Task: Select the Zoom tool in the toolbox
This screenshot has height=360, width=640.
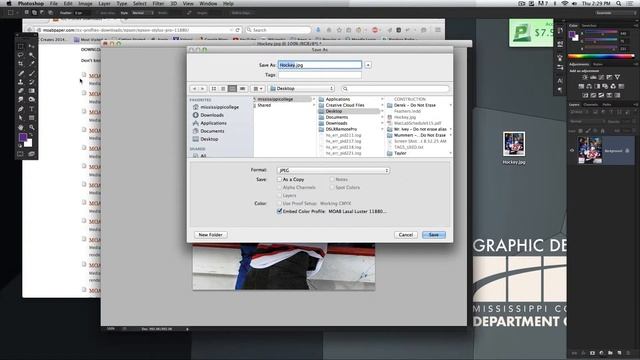Action: 31,127
